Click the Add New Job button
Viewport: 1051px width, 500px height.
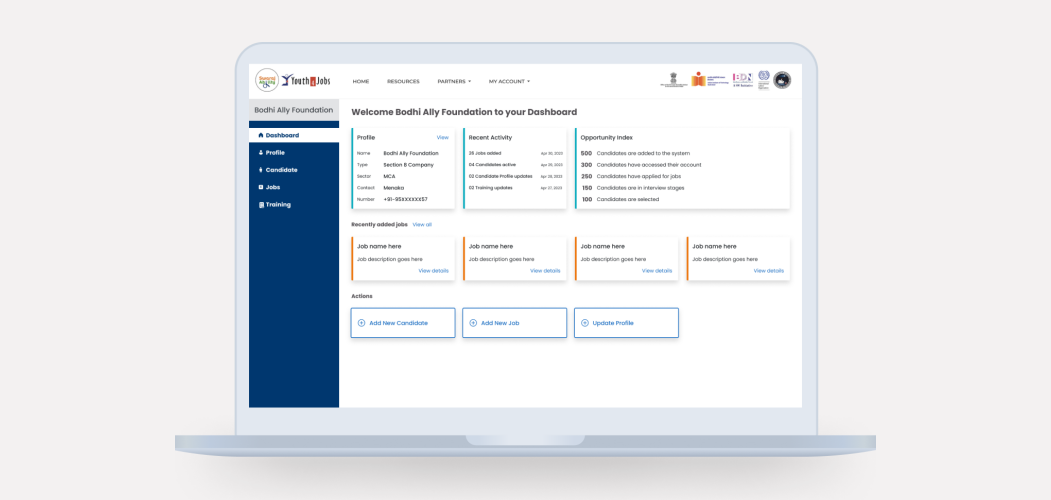click(515, 323)
